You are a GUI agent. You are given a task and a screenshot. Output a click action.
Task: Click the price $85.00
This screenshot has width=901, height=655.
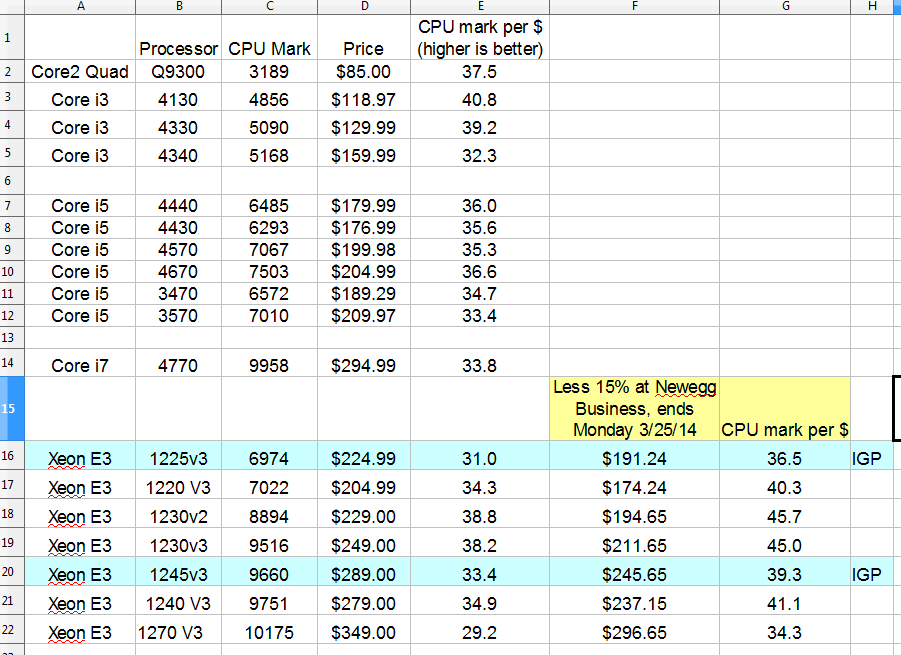[364, 72]
